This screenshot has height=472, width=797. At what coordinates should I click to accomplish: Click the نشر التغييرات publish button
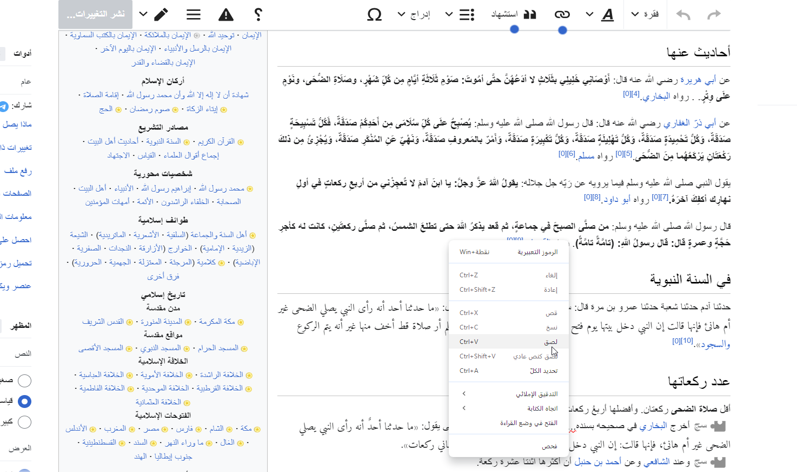(96, 14)
